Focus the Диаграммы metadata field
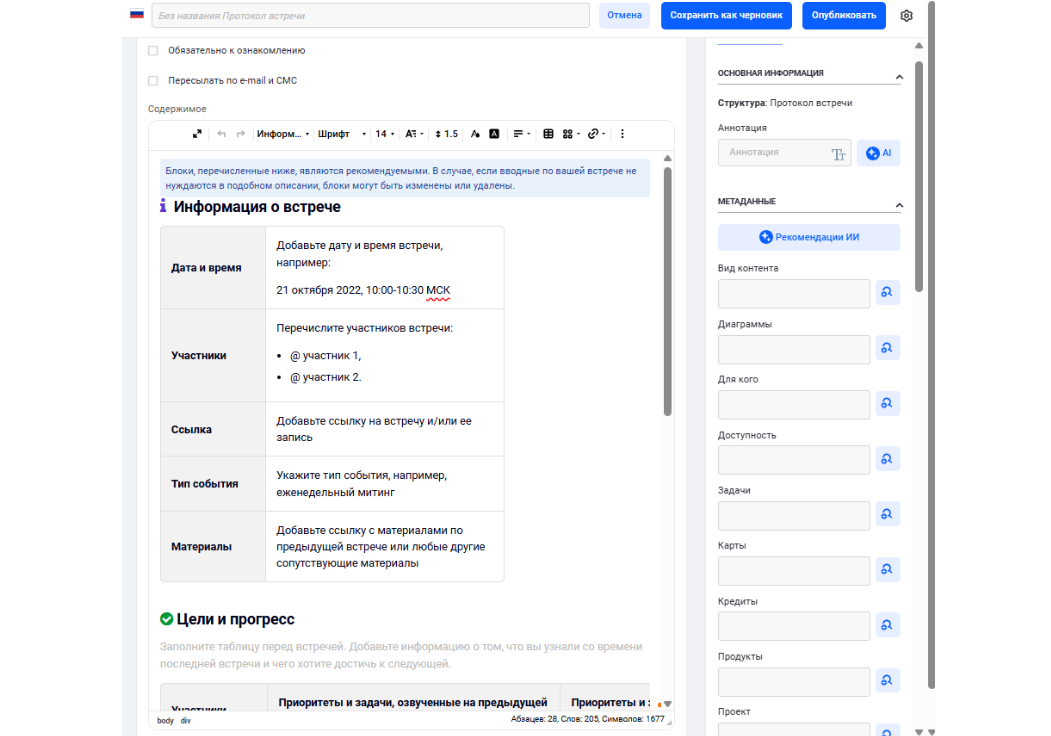 coord(794,349)
